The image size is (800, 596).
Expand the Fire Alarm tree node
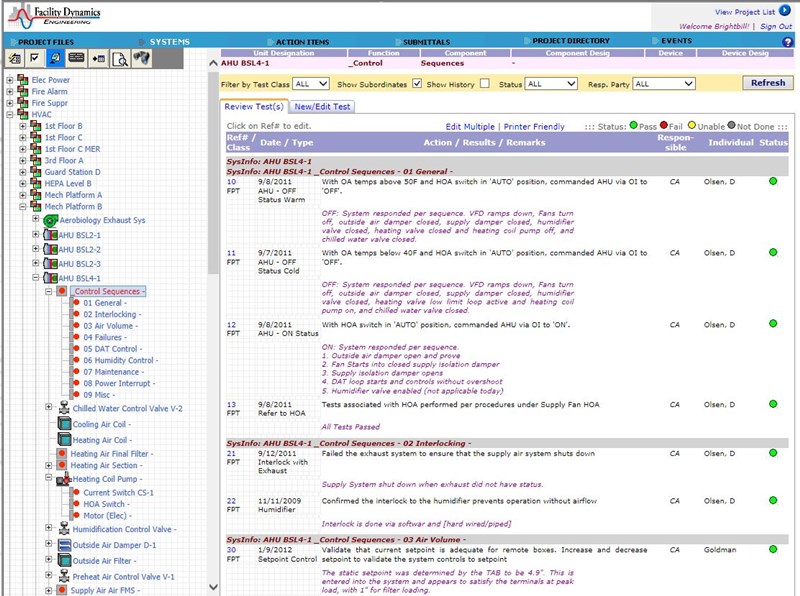click(x=10, y=92)
